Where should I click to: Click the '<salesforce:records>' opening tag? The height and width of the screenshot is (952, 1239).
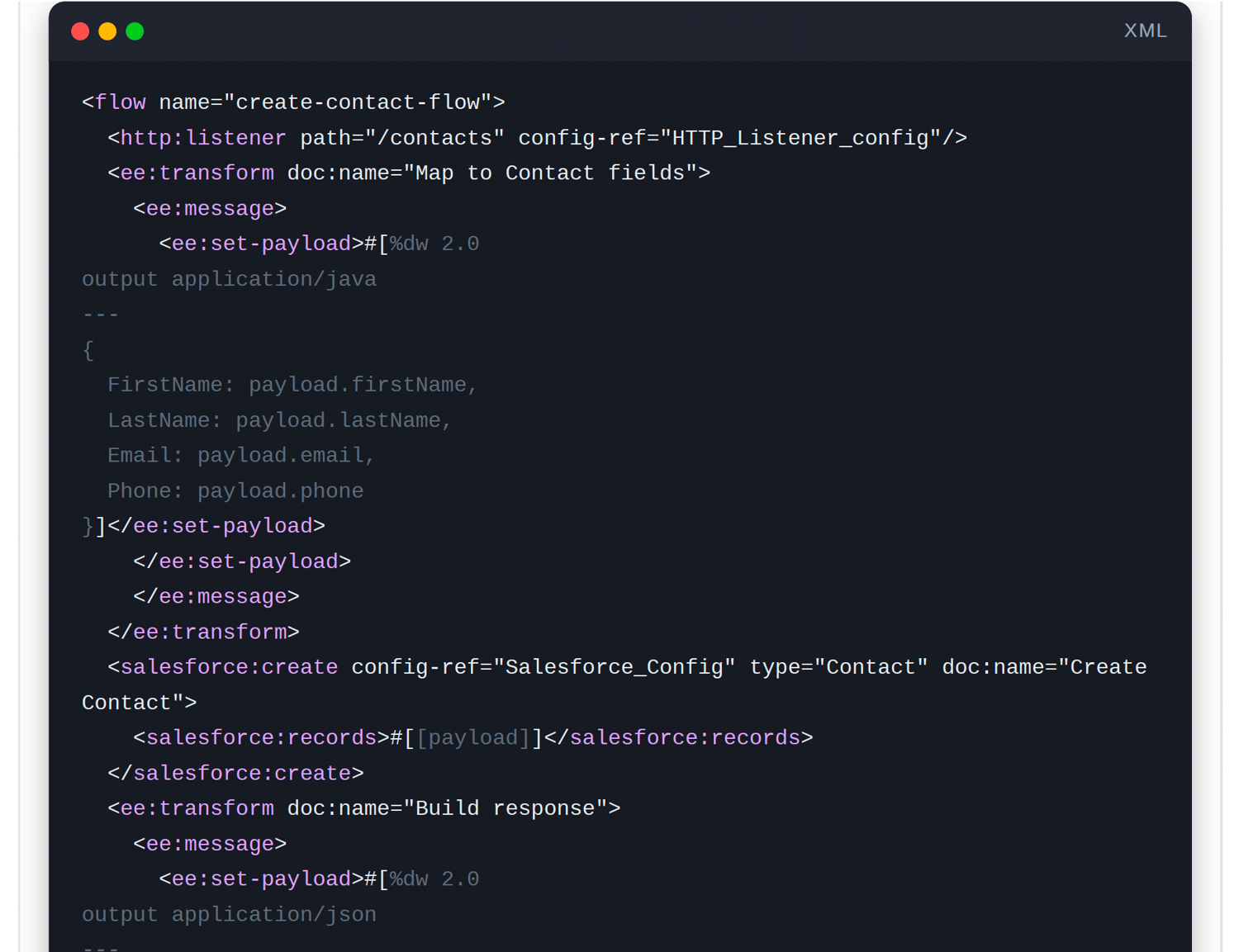[x=261, y=737]
